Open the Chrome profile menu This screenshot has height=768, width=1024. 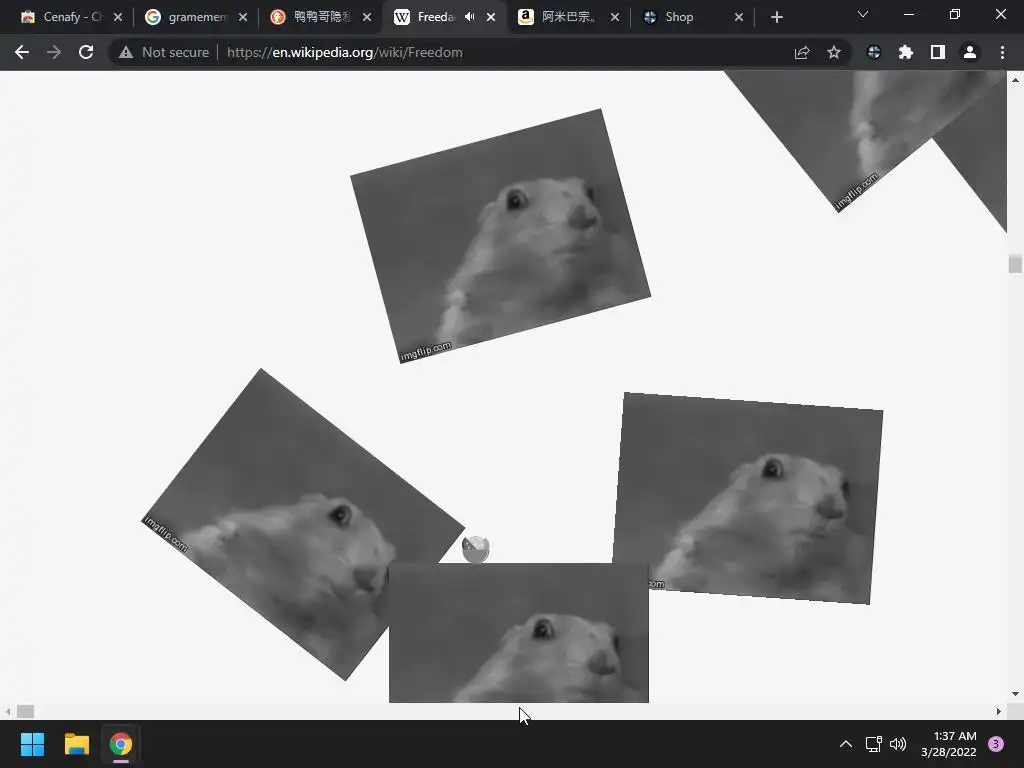click(970, 52)
